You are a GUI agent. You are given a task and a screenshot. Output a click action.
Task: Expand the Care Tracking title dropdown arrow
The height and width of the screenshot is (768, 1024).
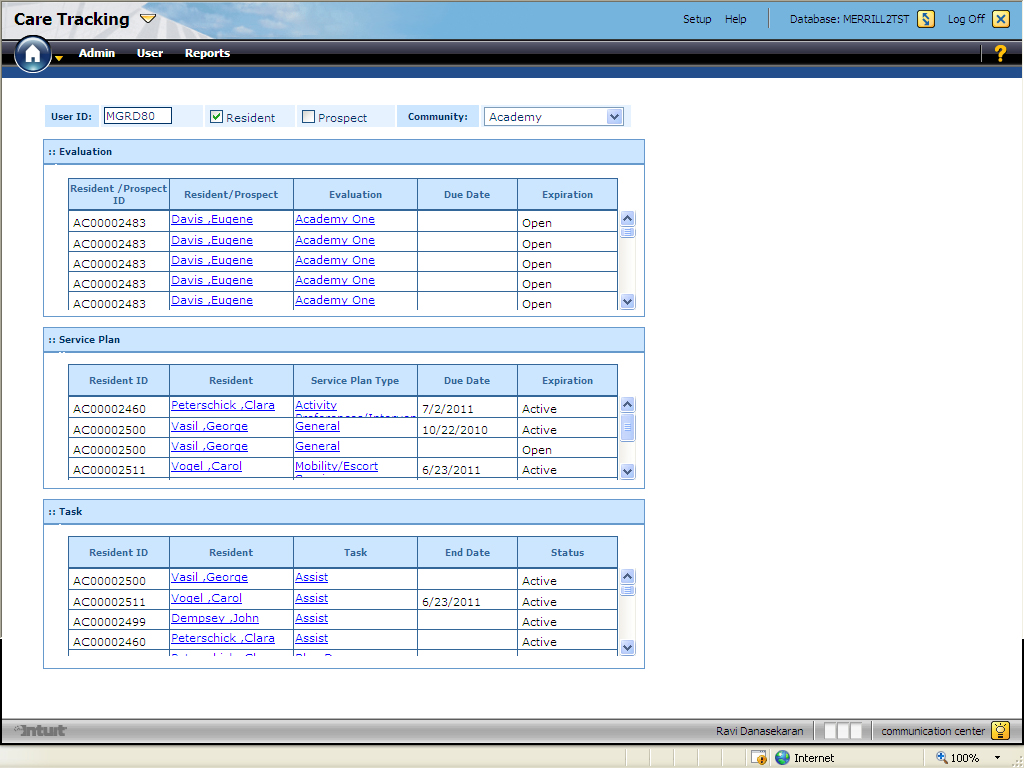pyautogui.click(x=148, y=18)
